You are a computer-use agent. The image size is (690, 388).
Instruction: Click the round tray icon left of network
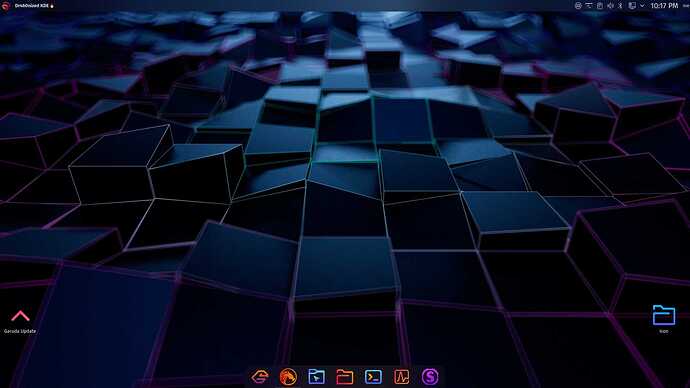click(578, 6)
